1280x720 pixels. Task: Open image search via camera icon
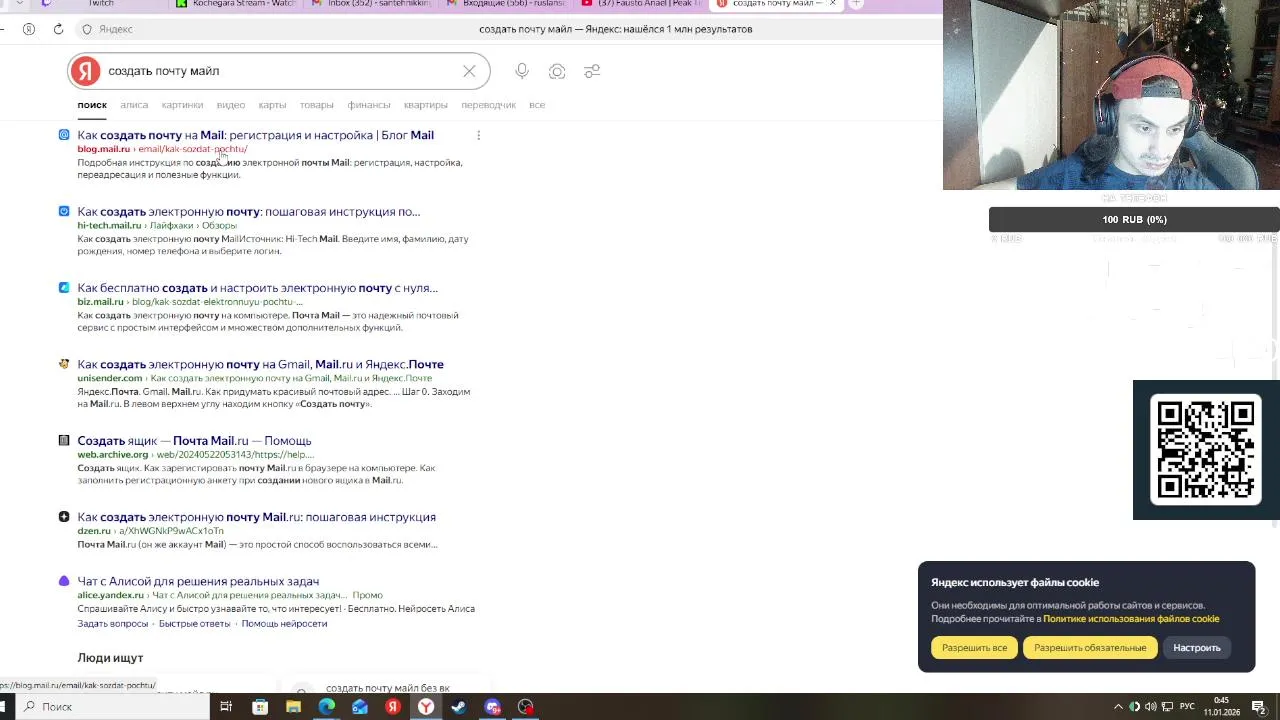[557, 71]
